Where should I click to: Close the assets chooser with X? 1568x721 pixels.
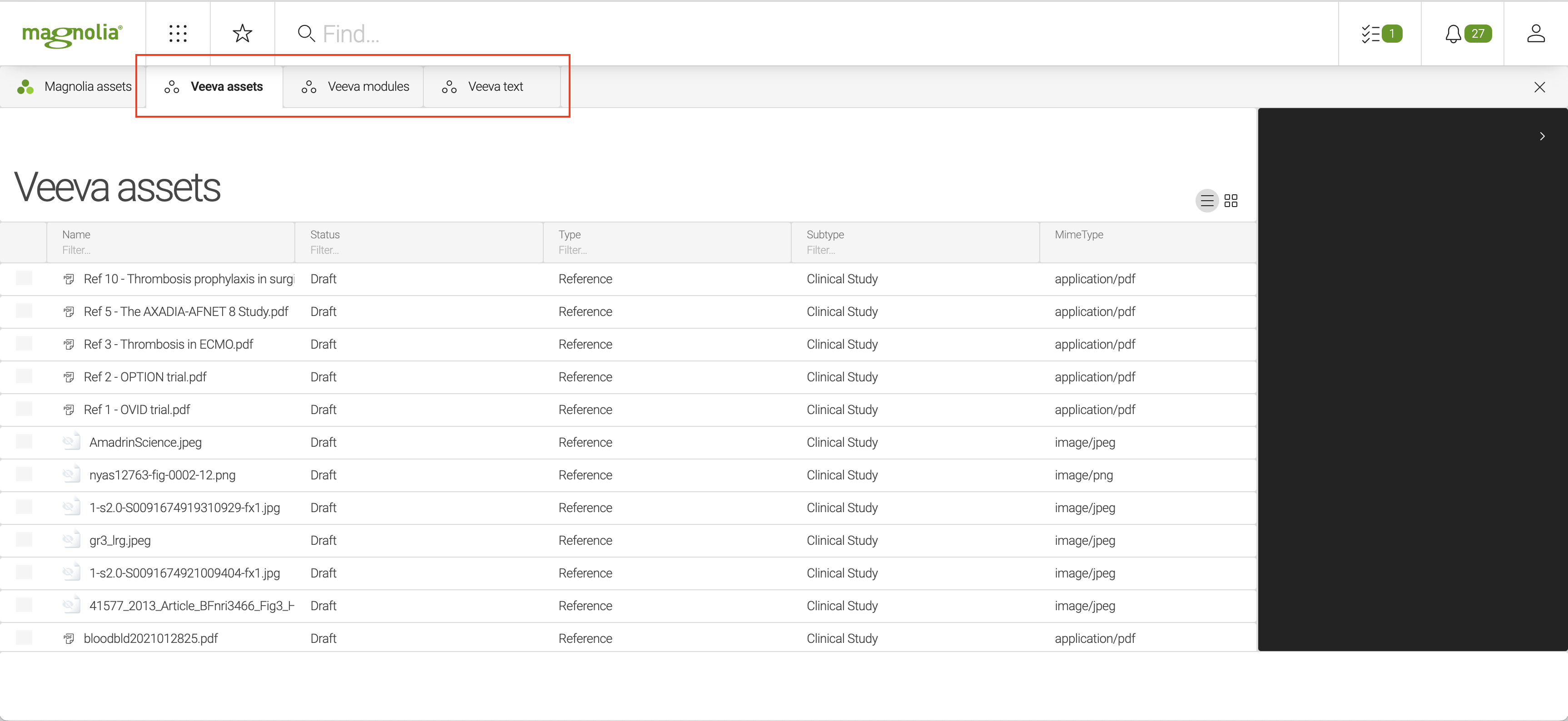click(1539, 87)
